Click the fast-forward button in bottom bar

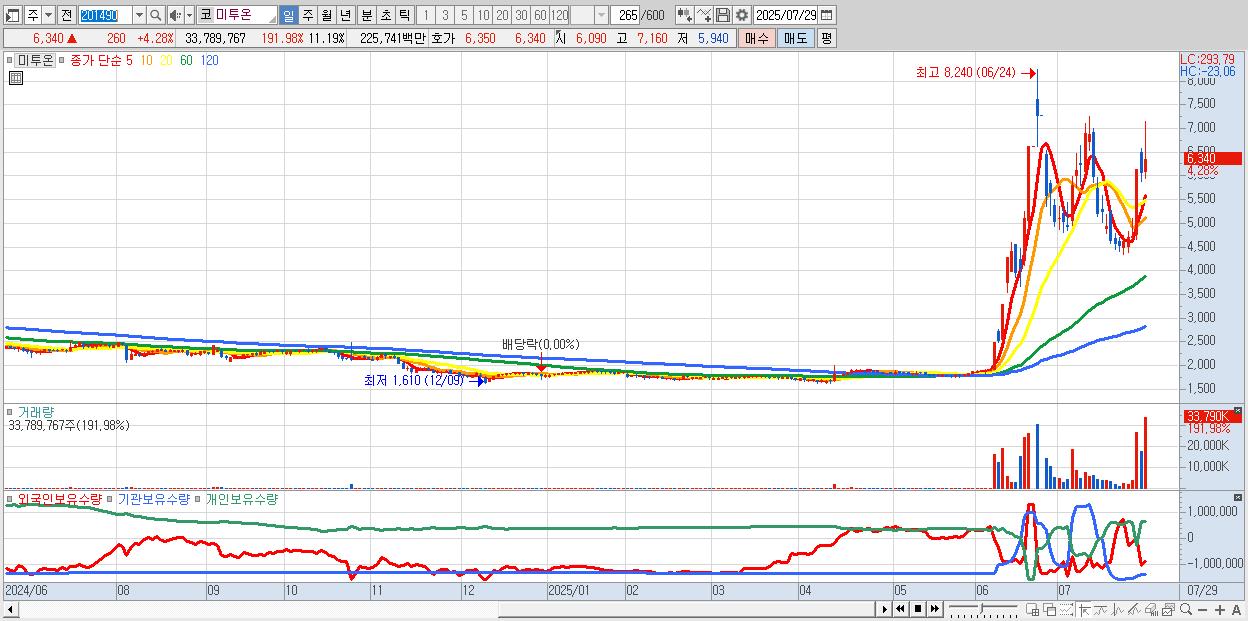click(934, 609)
